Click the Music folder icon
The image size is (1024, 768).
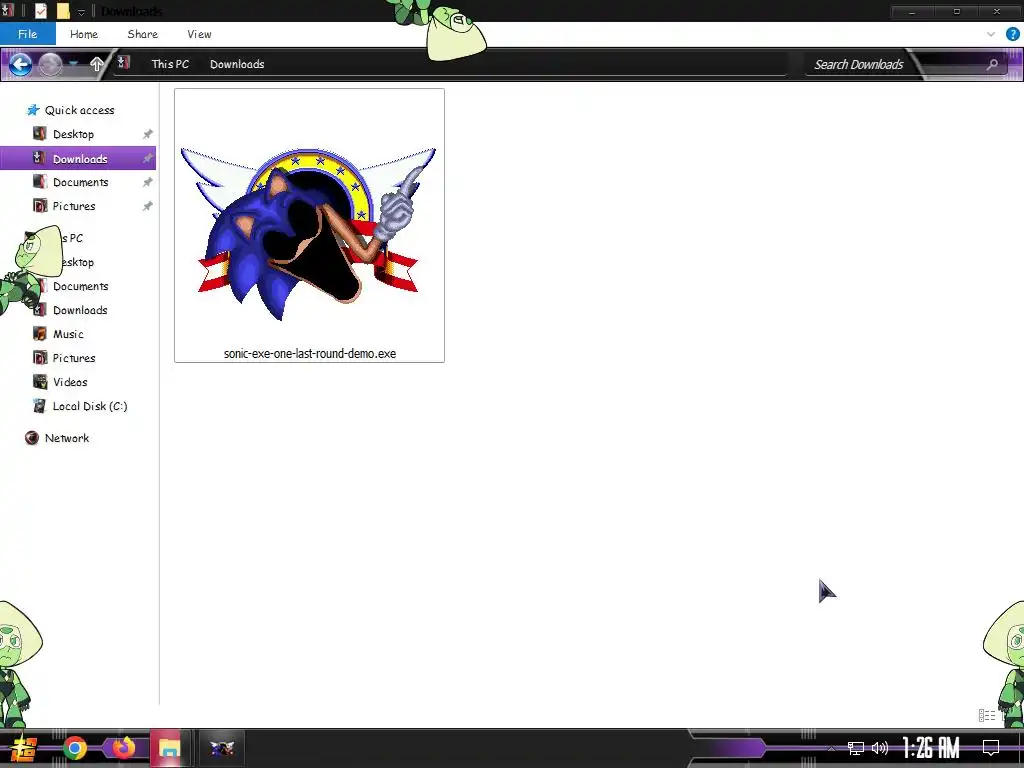[40, 334]
